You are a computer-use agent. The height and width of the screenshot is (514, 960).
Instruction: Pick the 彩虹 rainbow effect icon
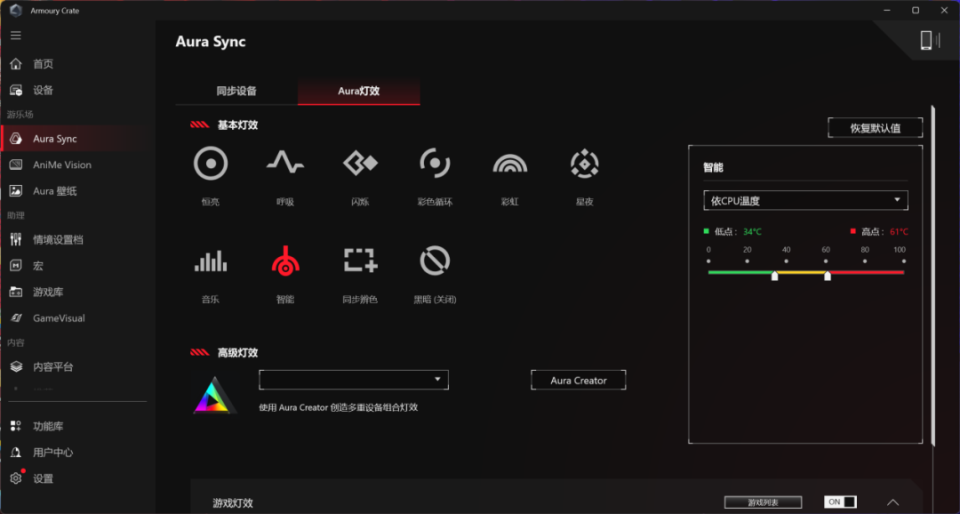pyautogui.click(x=509, y=163)
